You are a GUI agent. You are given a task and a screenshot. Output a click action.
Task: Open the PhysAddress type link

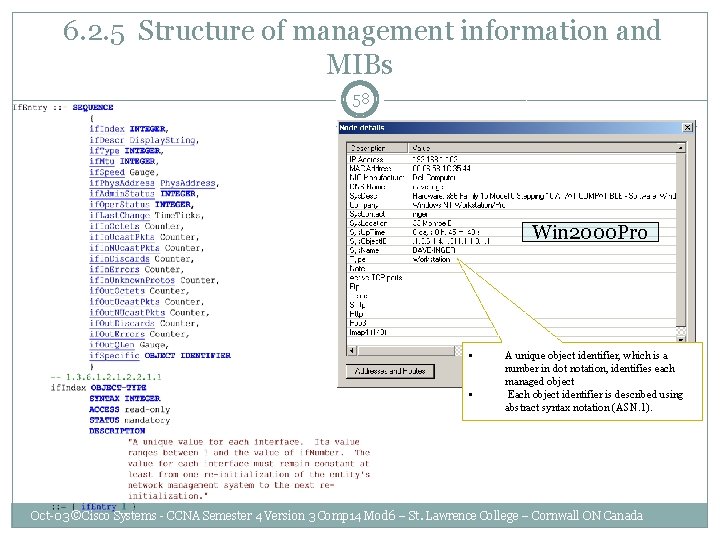pos(188,183)
